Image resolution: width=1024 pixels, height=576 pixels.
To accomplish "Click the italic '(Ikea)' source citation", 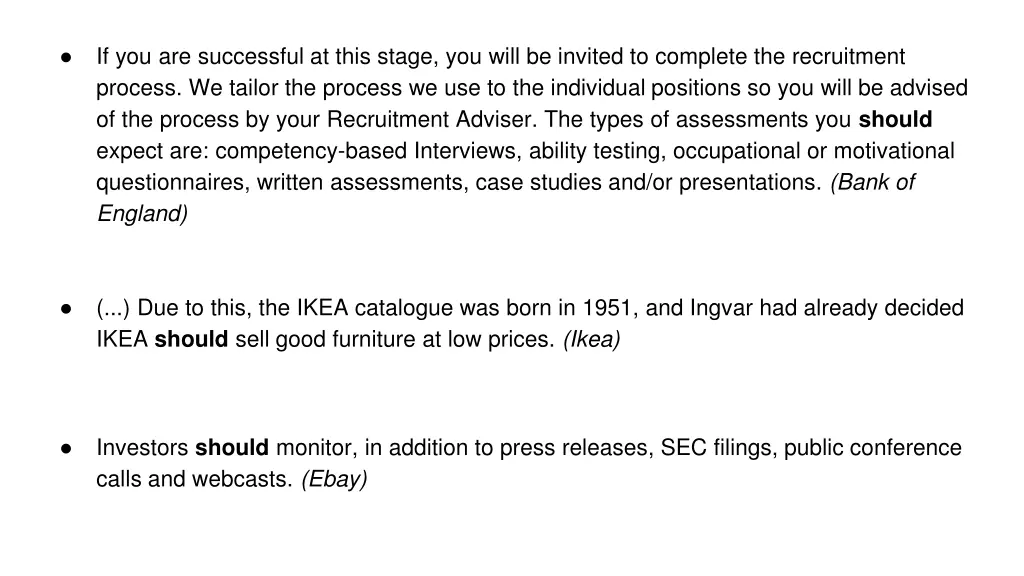I will coord(592,340).
